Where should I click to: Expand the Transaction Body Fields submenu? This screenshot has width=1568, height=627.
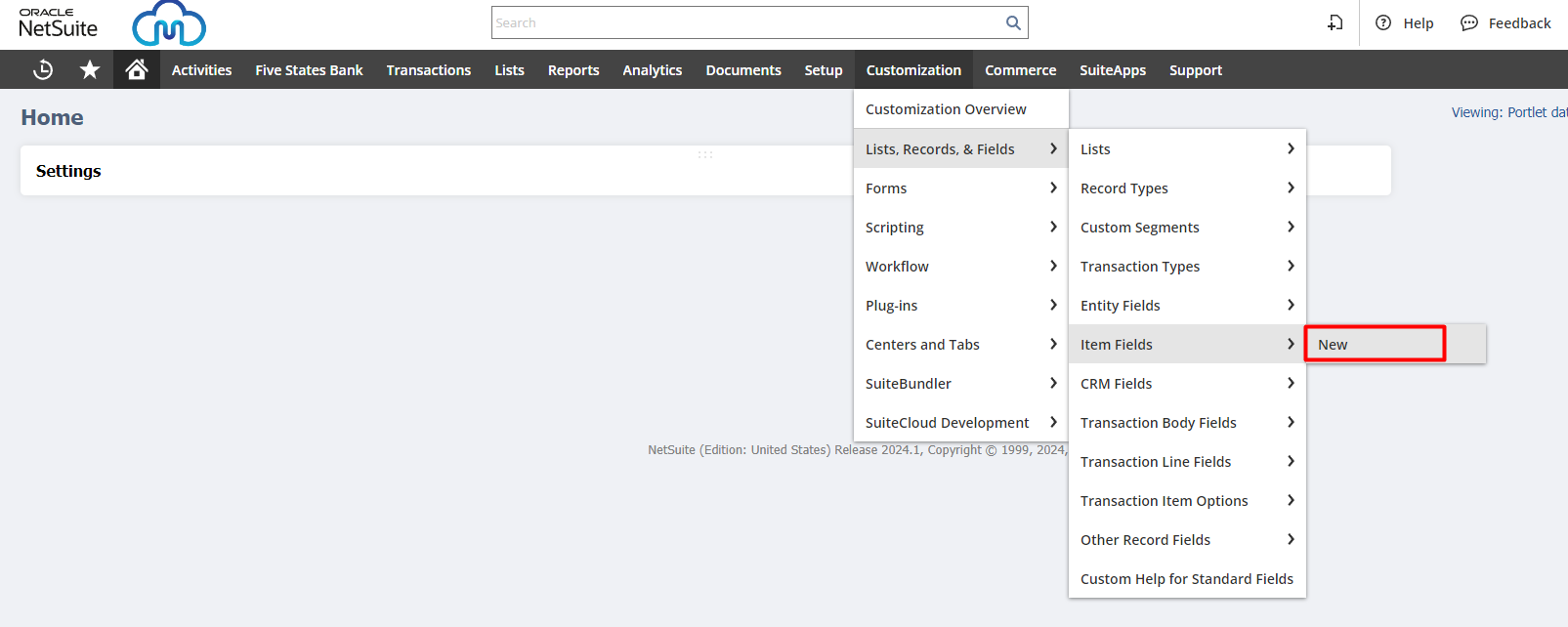point(1186,422)
